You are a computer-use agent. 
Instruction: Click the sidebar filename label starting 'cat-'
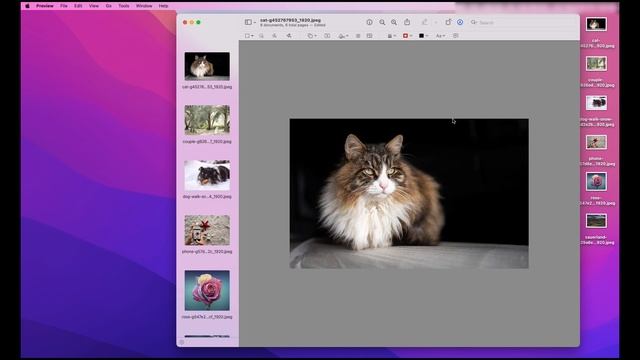pyautogui.click(x=207, y=87)
